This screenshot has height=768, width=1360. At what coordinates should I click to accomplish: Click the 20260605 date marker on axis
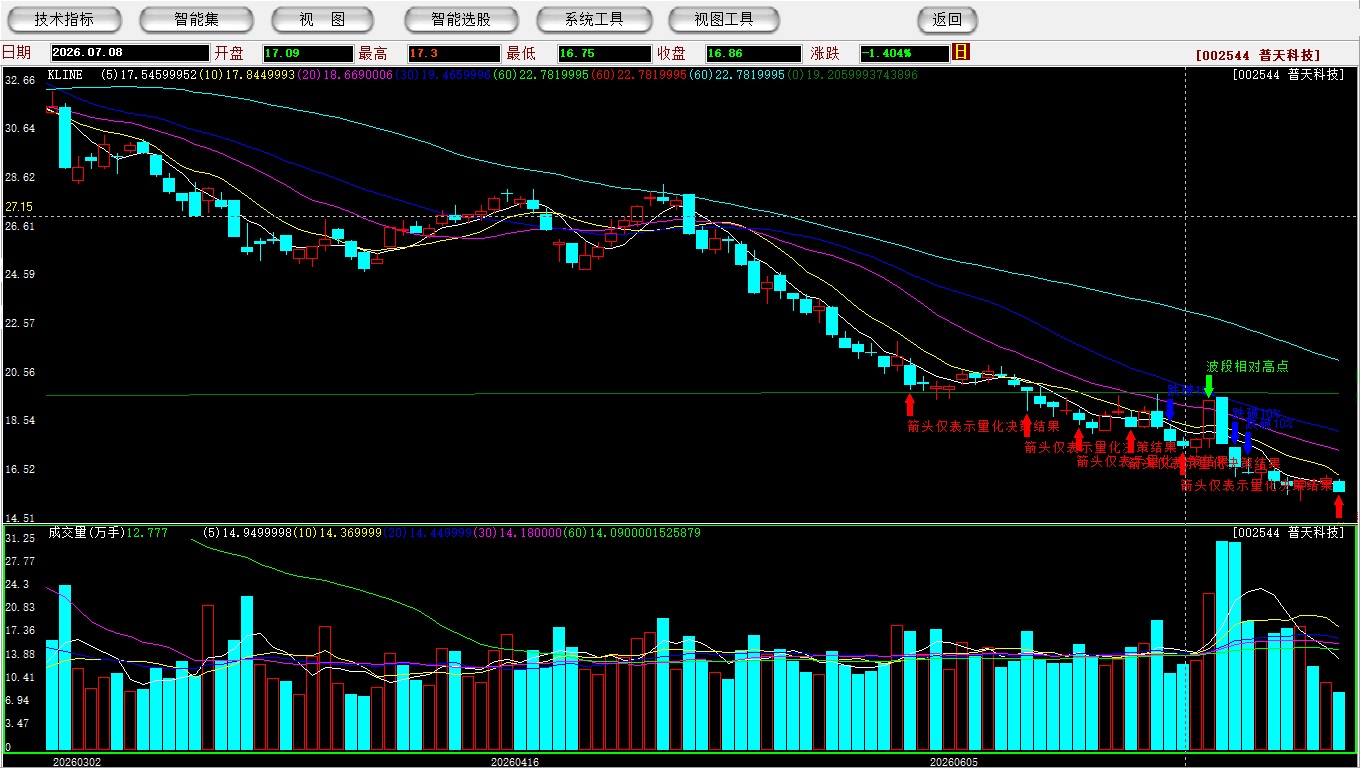(954, 761)
